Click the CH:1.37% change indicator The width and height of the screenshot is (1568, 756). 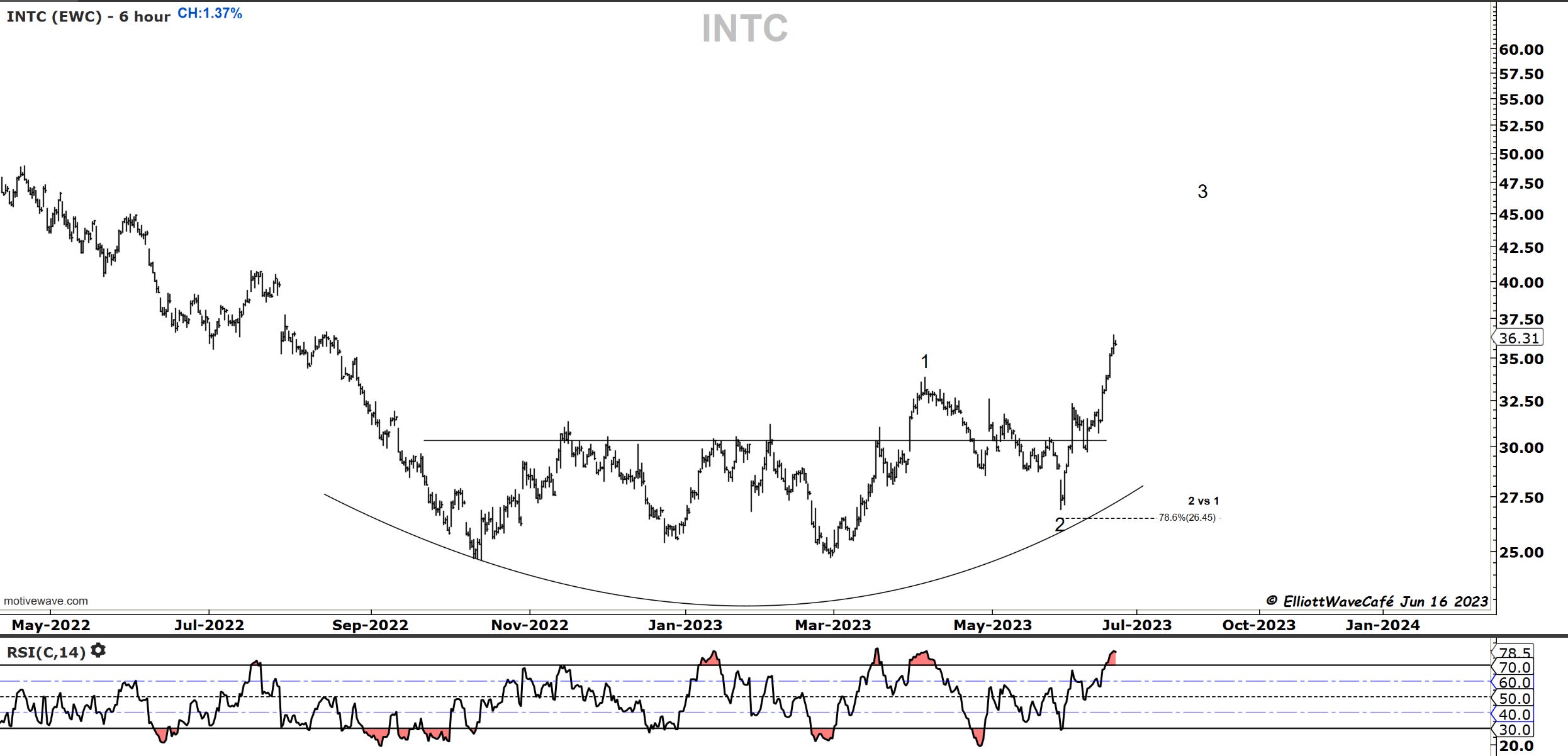point(210,14)
